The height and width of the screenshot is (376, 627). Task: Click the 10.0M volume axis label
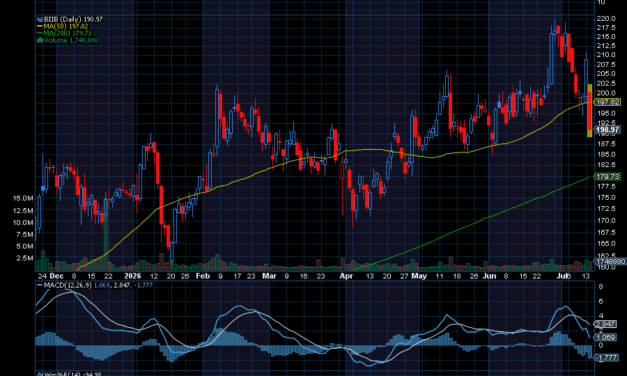(23, 223)
